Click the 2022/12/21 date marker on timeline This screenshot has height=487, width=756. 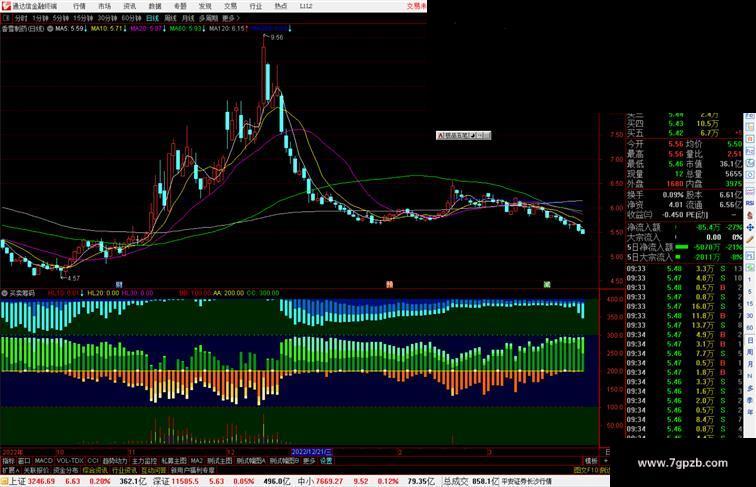point(311,452)
